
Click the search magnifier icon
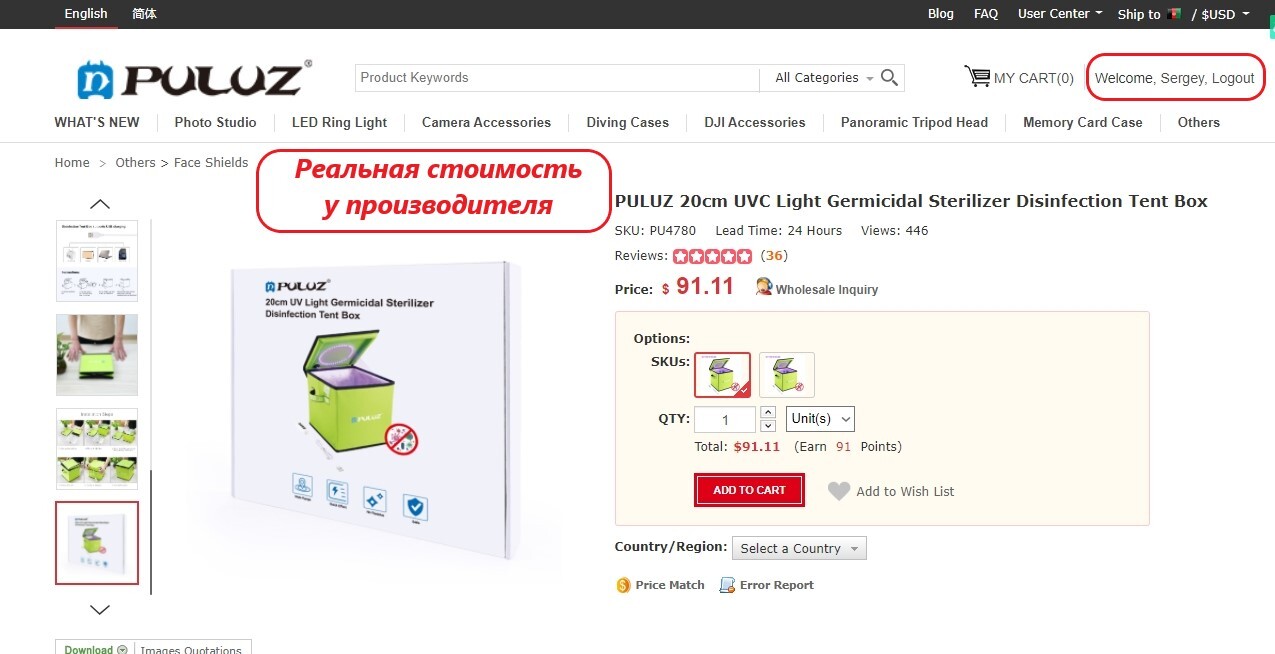tap(890, 77)
